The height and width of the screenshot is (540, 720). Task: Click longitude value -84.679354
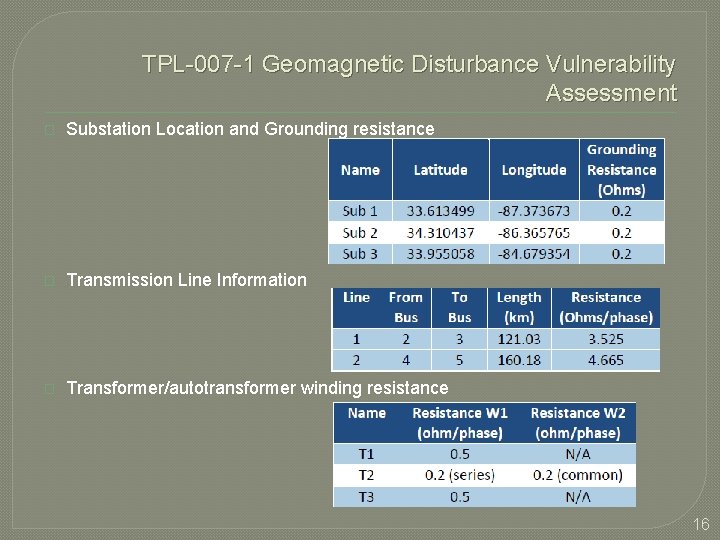pos(534,254)
